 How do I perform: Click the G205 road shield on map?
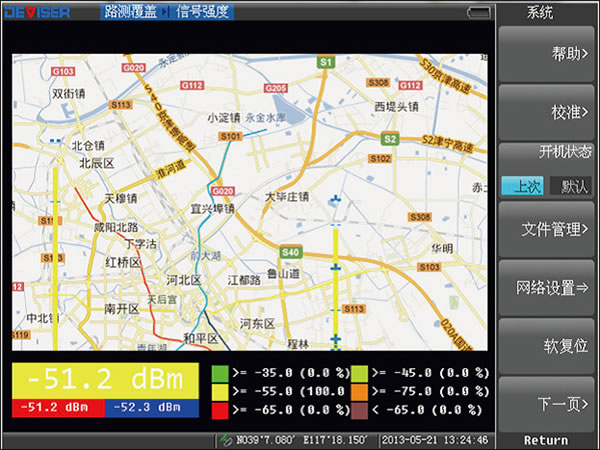tap(275, 88)
